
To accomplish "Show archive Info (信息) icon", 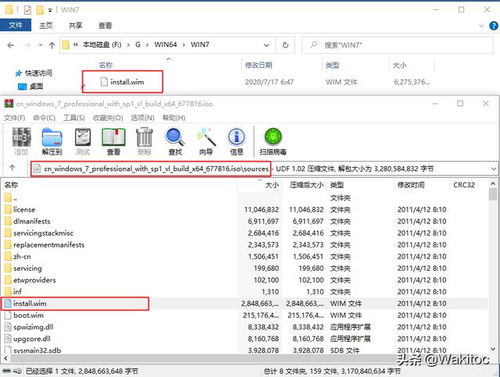I will 236,141.
